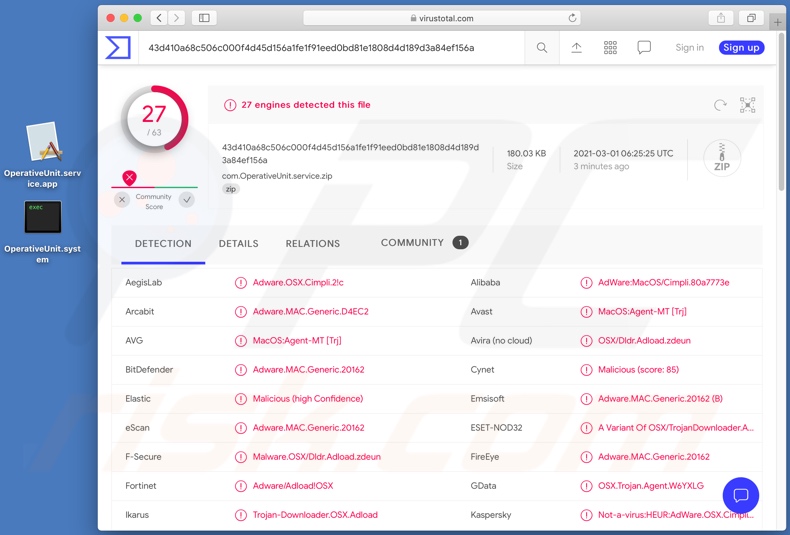Select the OperativeUnit.service.app desktop icon
The image size is (790, 535).
click(x=42, y=155)
